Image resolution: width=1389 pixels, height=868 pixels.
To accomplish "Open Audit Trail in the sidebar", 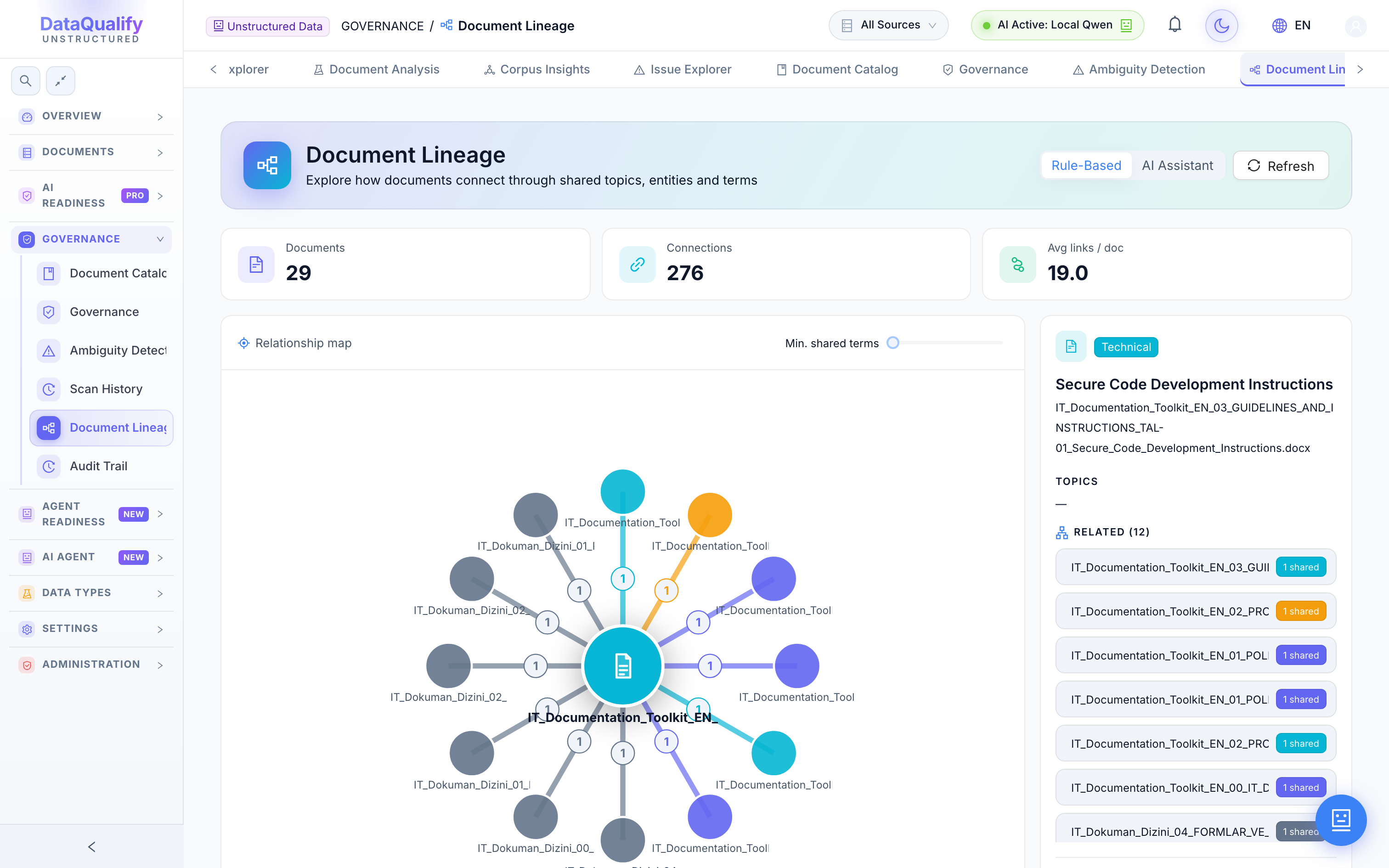I will click(x=102, y=466).
